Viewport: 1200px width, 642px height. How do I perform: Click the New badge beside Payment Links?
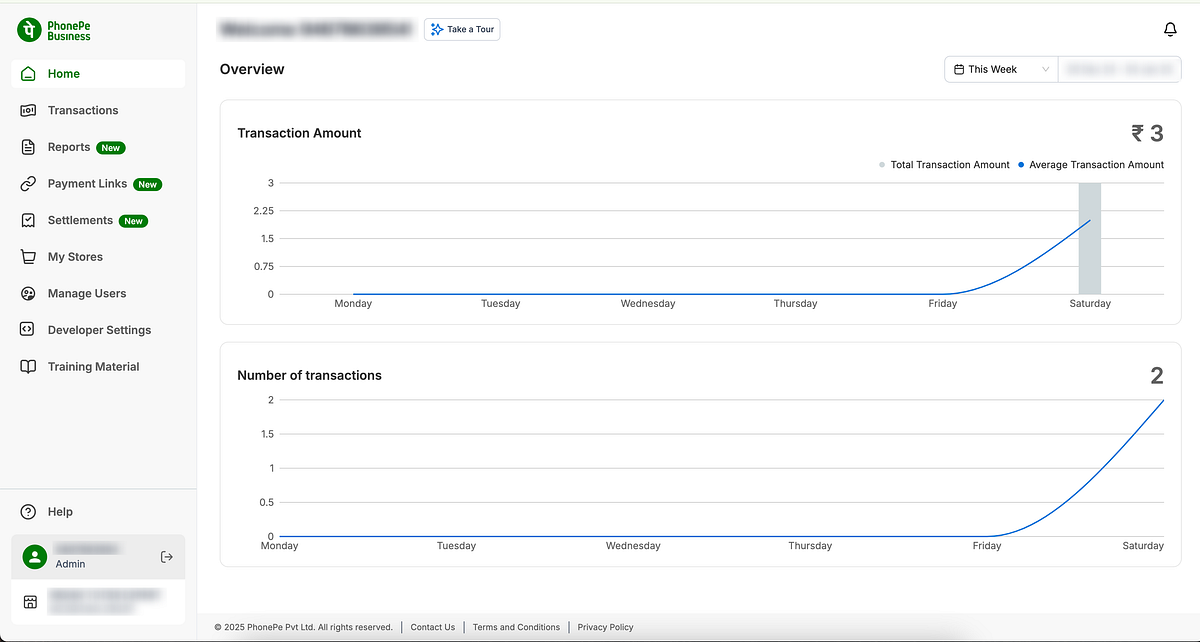click(148, 184)
